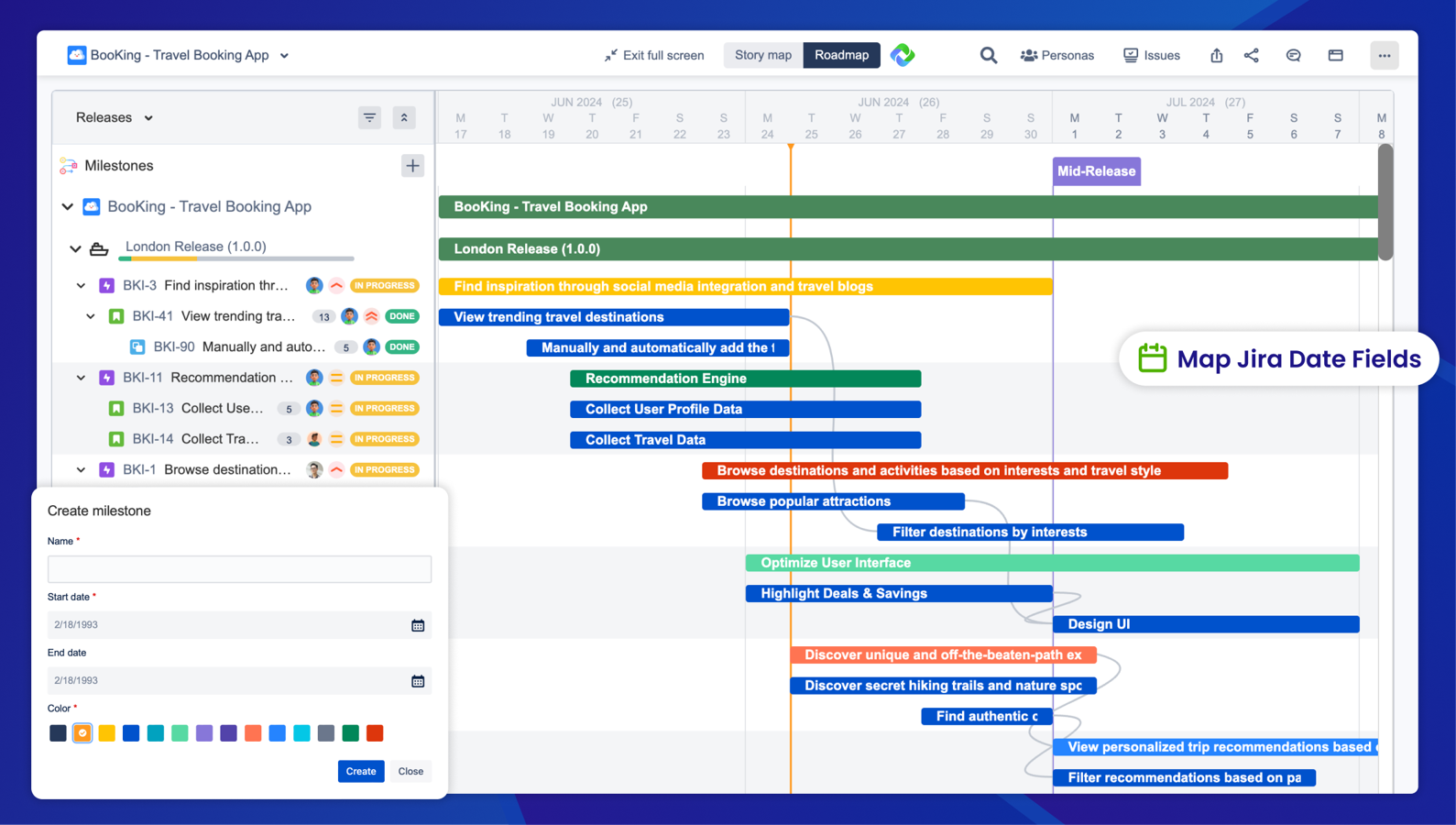Click the share icon in the top bar

(x=1252, y=56)
